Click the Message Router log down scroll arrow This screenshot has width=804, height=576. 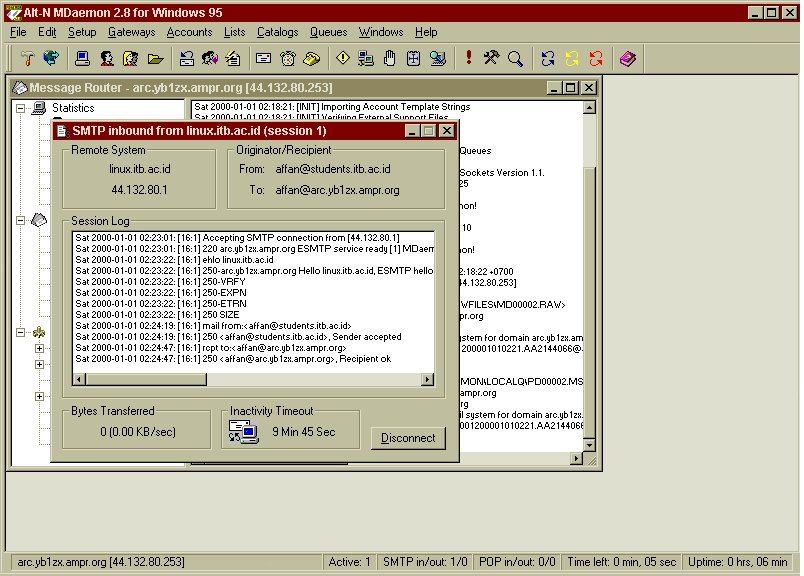589,445
